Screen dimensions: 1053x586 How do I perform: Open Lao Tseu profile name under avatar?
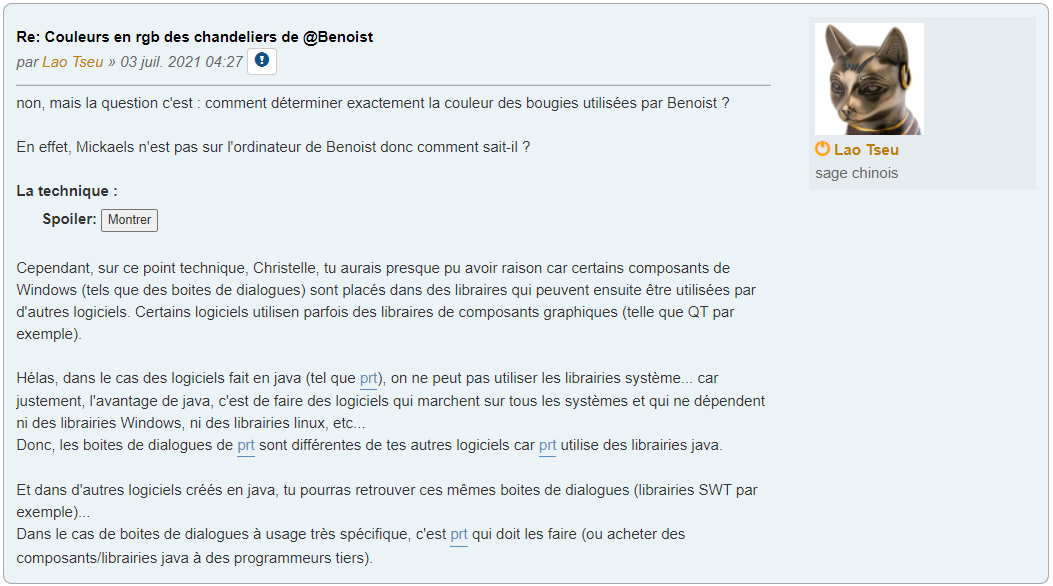coord(866,150)
